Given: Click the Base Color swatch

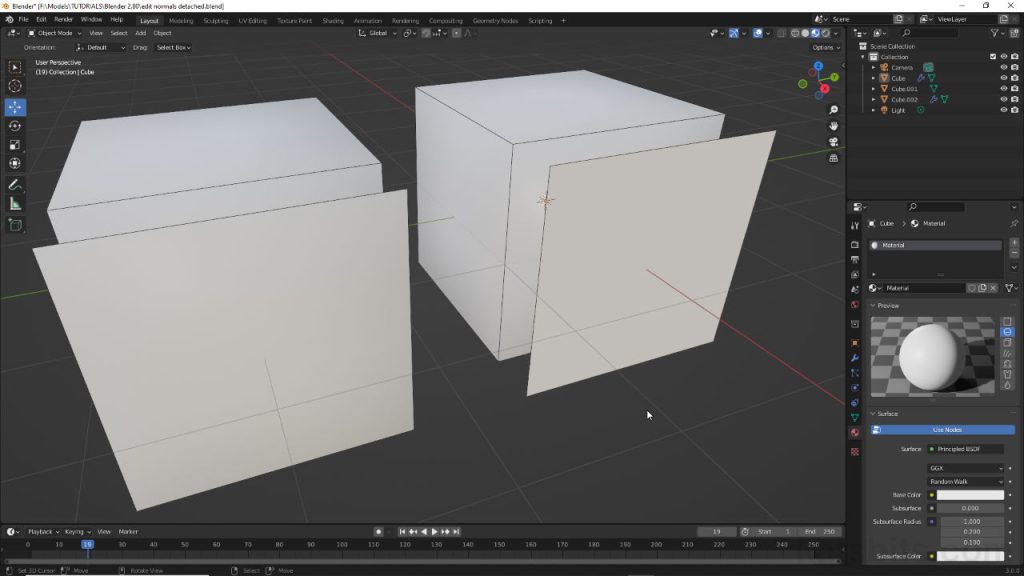Looking at the screenshot, I should click(x=970, y=494).
